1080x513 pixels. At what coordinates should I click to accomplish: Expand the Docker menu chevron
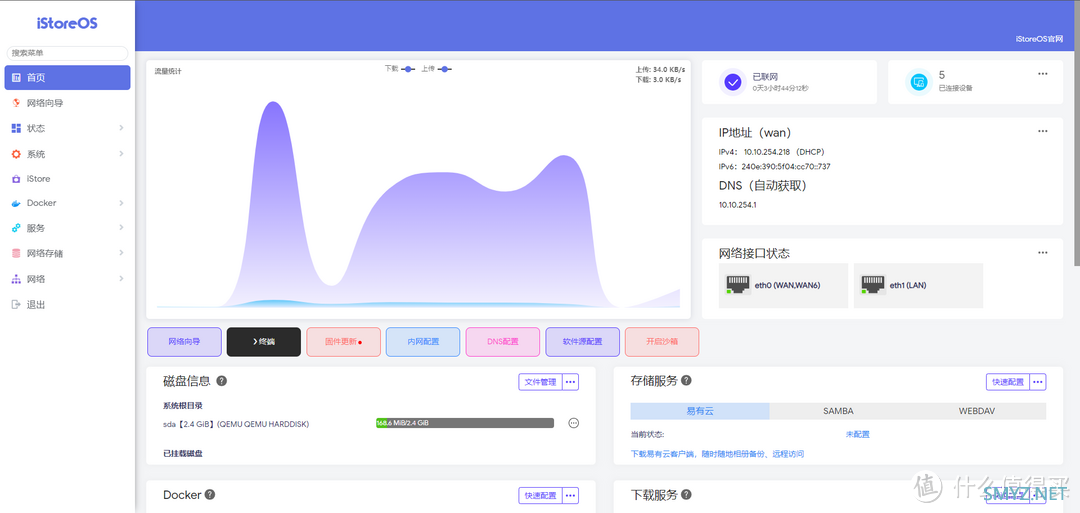pos(121,203)
